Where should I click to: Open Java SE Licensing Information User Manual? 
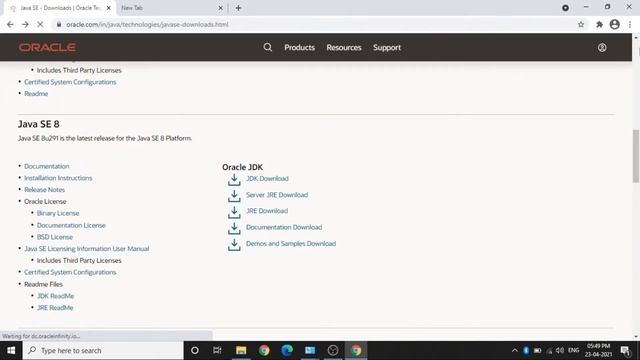click(87, 249)
